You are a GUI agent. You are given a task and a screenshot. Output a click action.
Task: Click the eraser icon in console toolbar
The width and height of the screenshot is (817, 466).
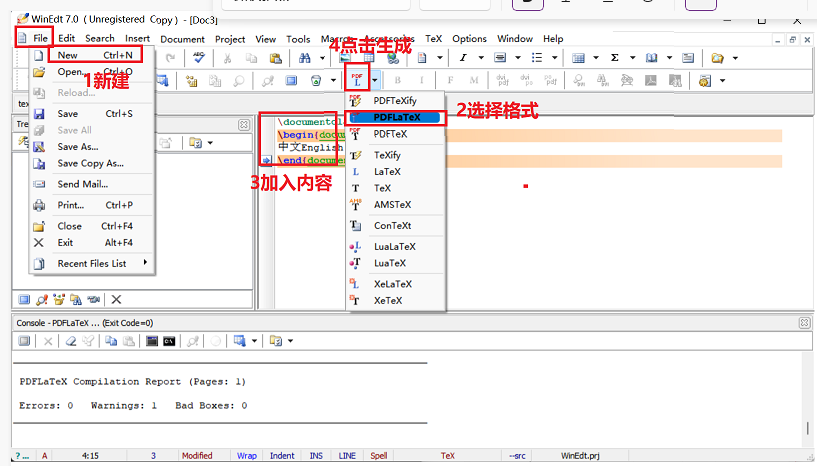pyautogui.click(x=71, y=341)
